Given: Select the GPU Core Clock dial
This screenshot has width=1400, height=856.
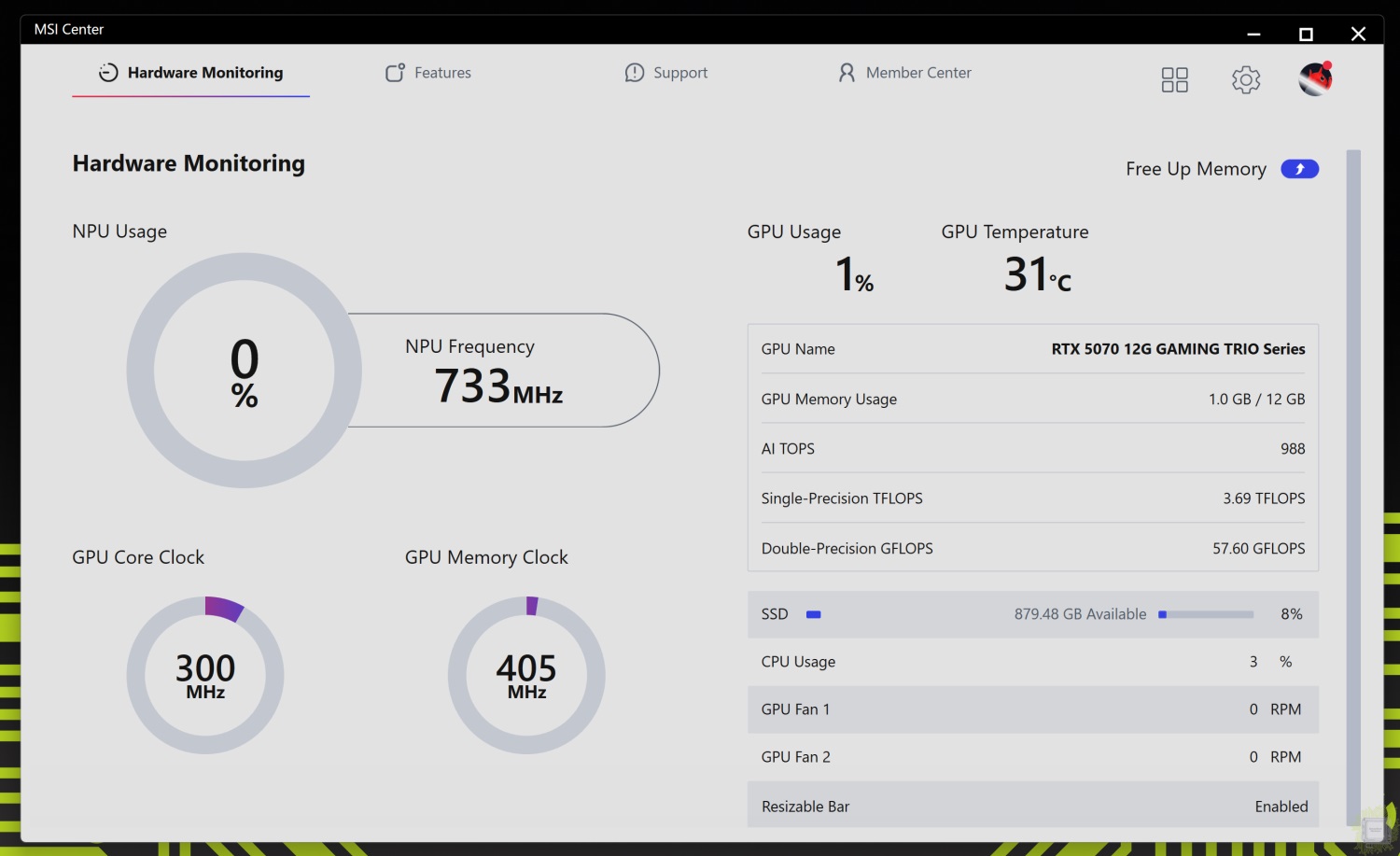Looking at the screenshot, I should pyautogui.click(x=205, y=675).
